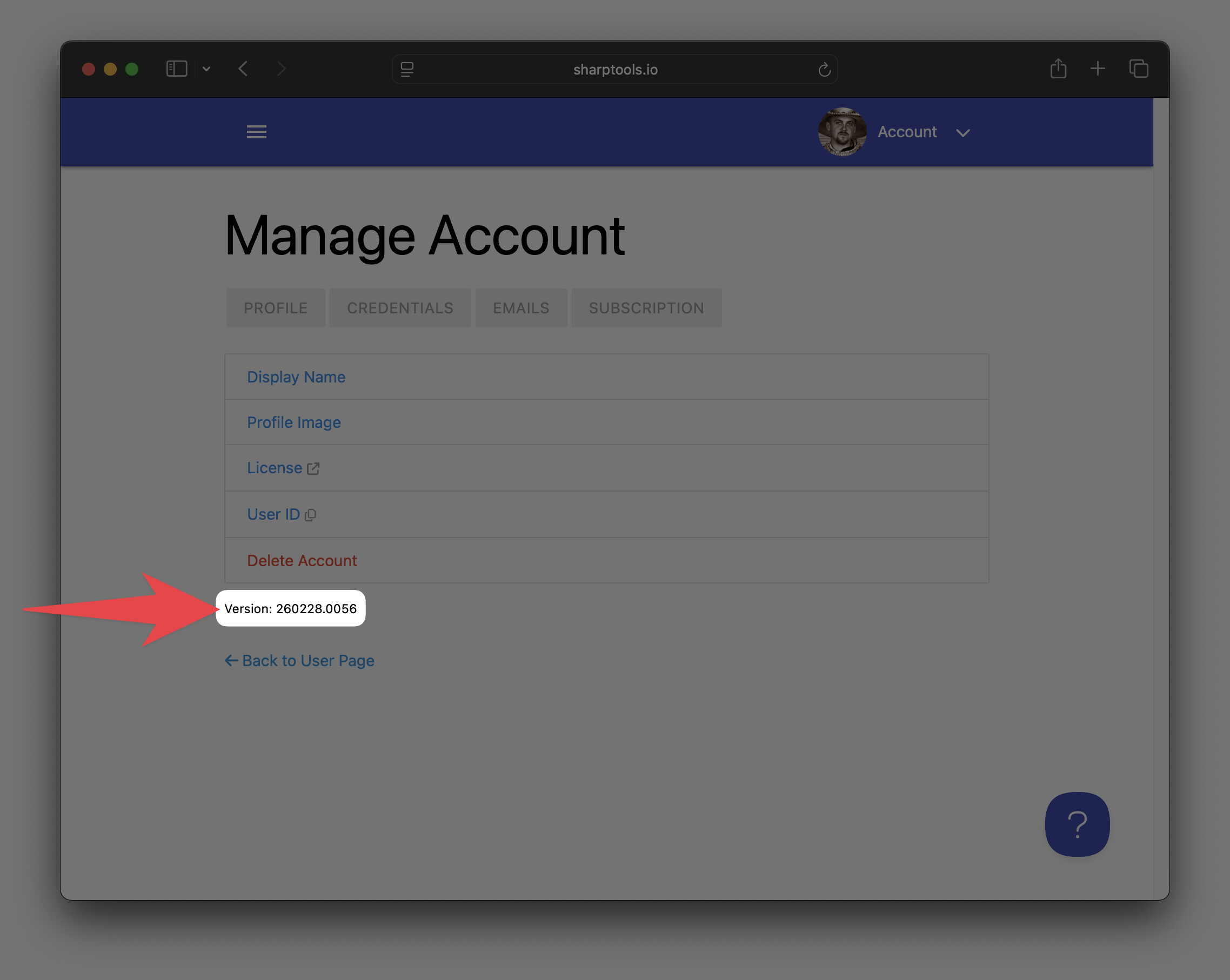Image resolution: width=1230 pixels, height=980 pixels.
Task: Toggle the Safari sidebar icon
Action: pyautogui.click(x=176, y=69)
